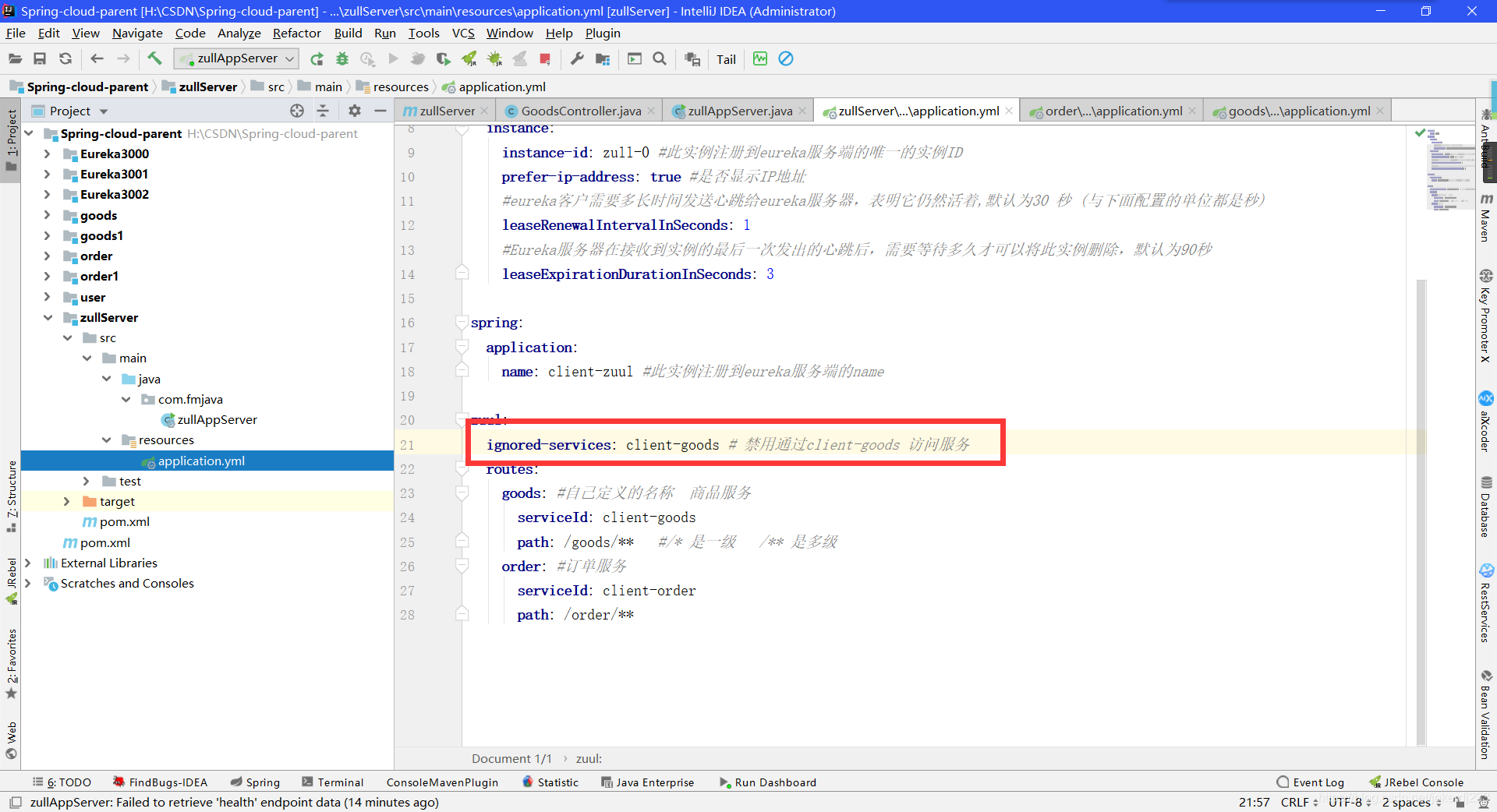Start debugging with the bug icon
Viewport: 1497px width, 812px height.
coord(342,58)
